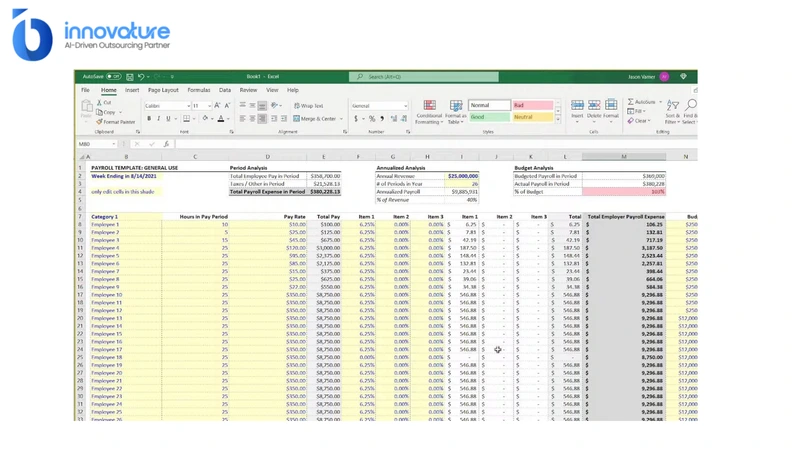Toggle Align Right horizontal alignment

(x=262, y=119)
